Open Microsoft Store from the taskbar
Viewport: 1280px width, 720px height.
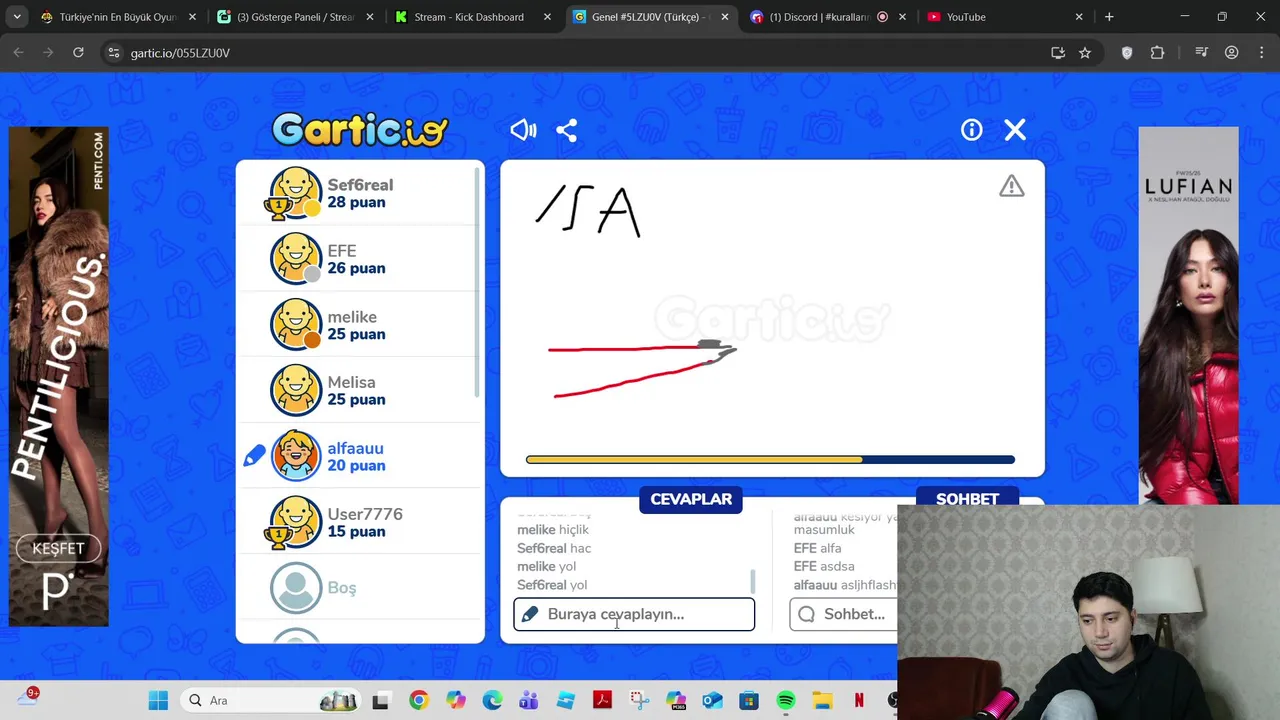coord(749,701)
